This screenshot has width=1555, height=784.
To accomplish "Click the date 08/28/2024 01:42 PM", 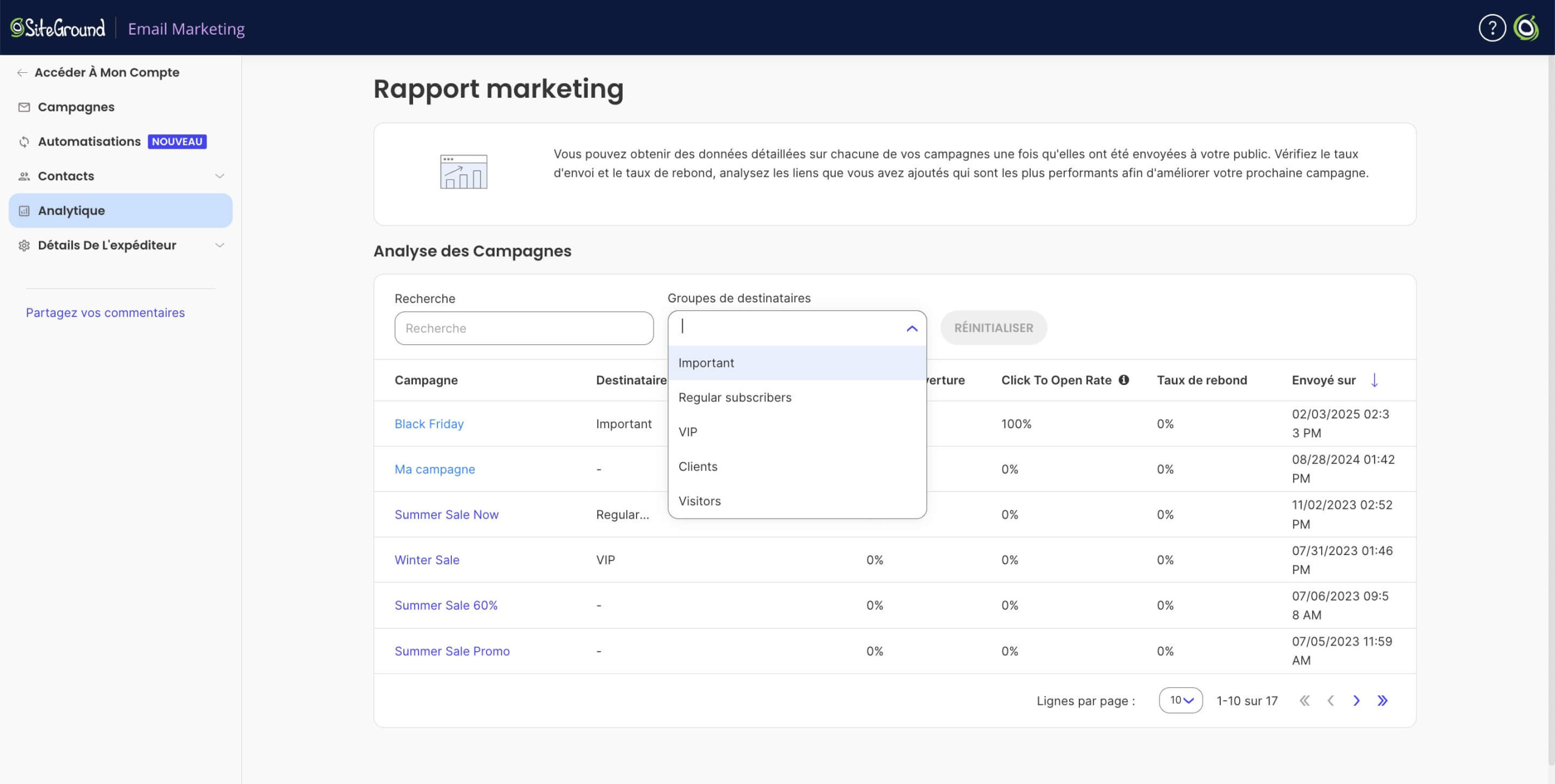I will [x=1343, y=469].
